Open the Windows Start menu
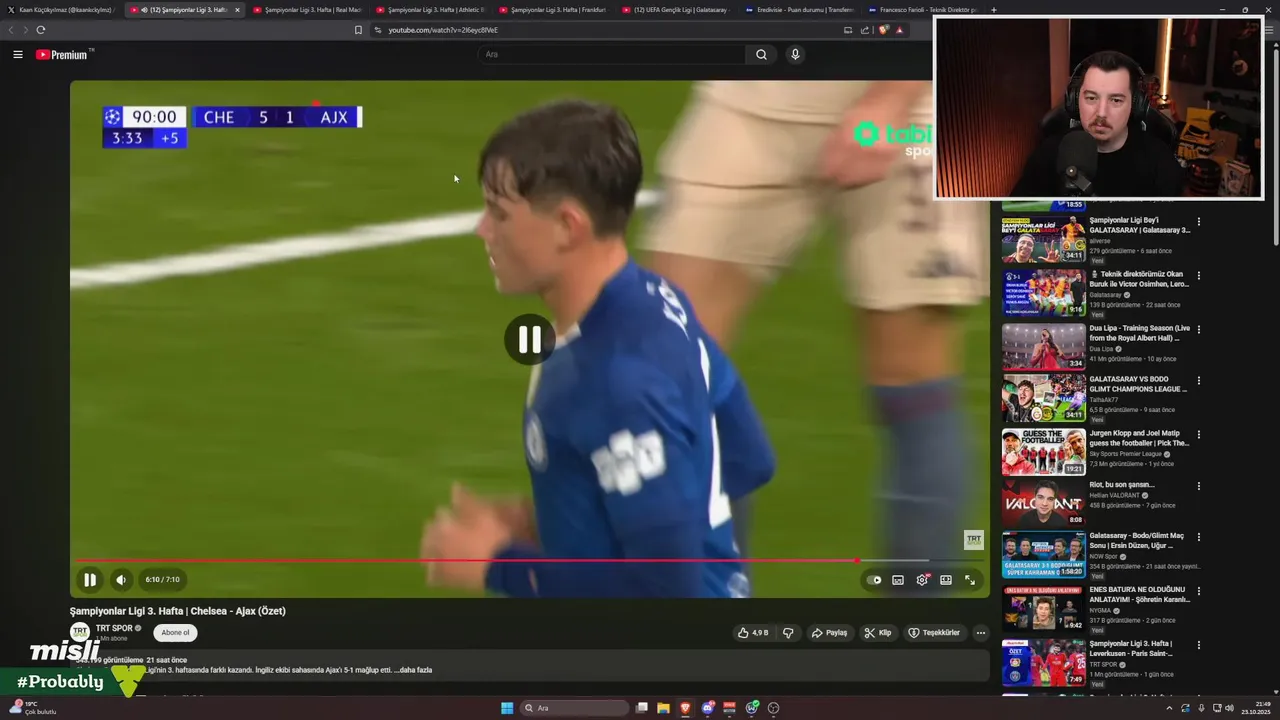 [x=507, y=708]
